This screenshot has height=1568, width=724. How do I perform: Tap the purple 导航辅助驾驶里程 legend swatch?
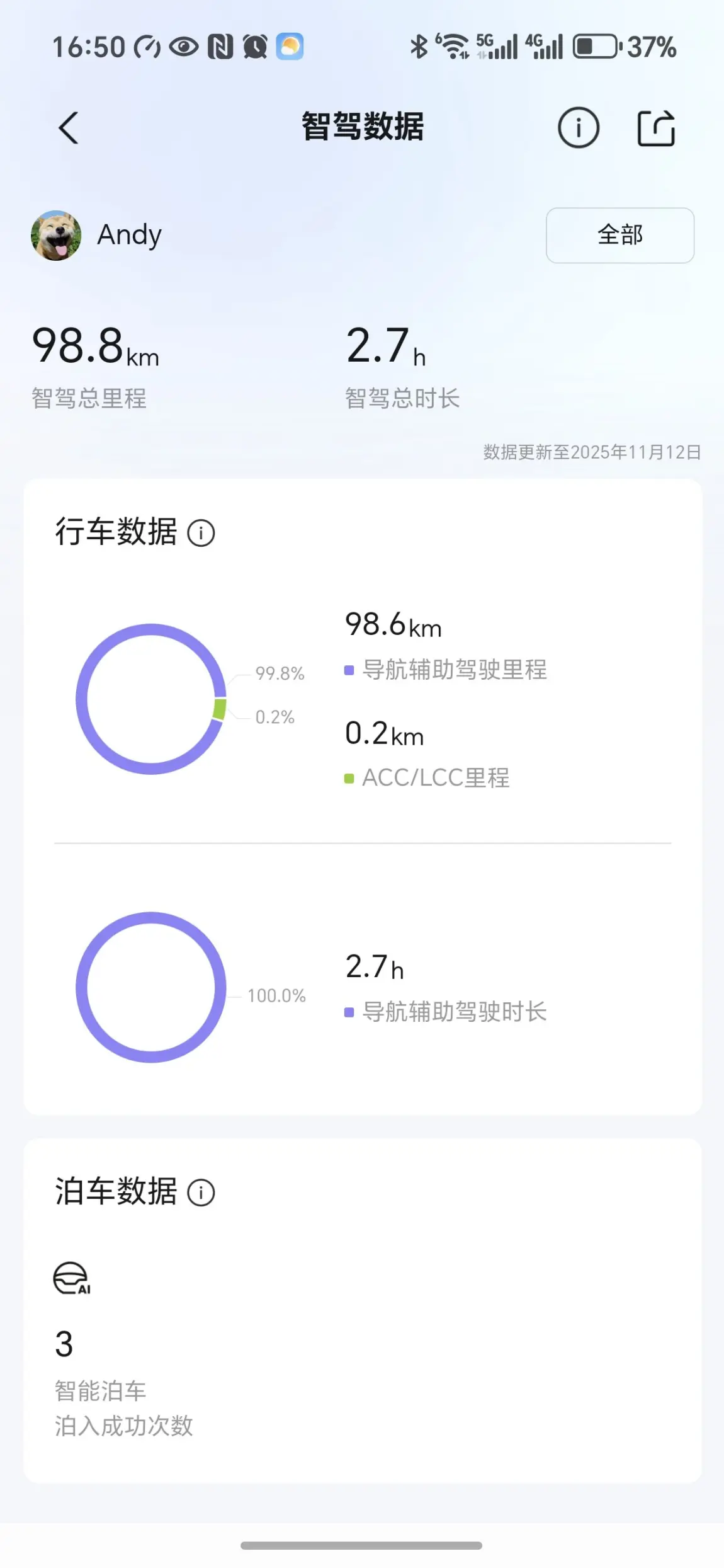tap(349, 670)
